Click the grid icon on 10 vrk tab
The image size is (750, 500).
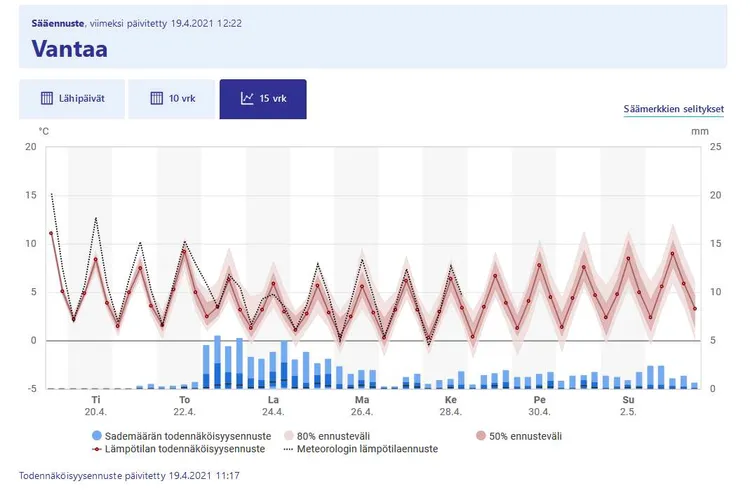coord(156,99)
